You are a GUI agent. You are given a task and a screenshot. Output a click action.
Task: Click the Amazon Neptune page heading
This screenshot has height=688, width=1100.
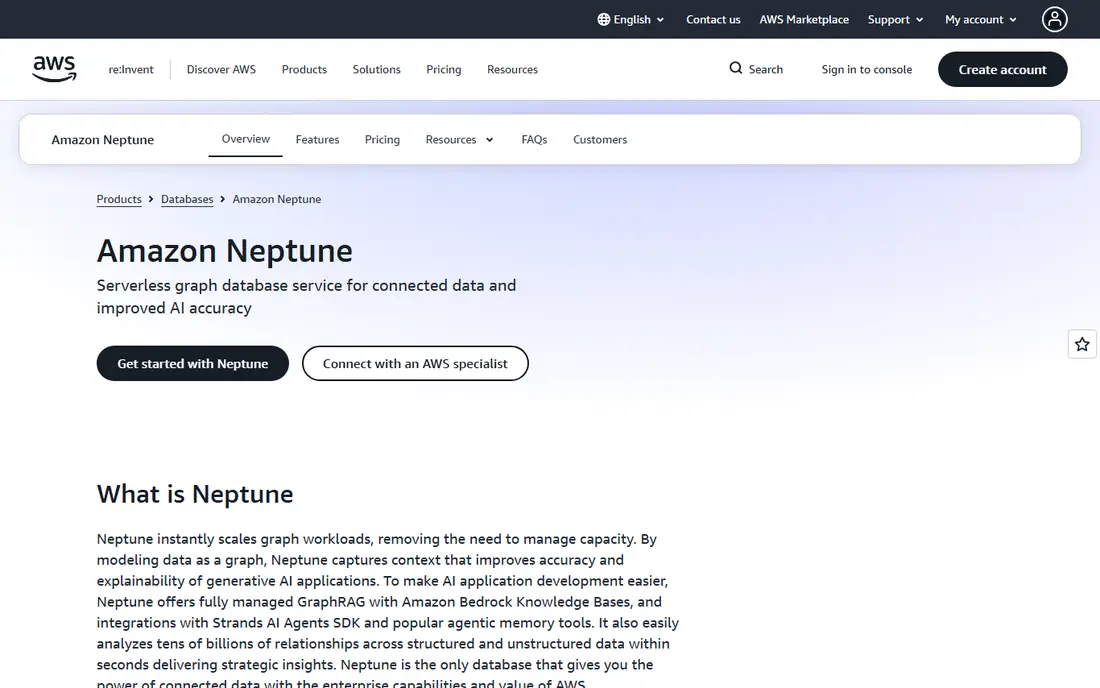point(224,250)
